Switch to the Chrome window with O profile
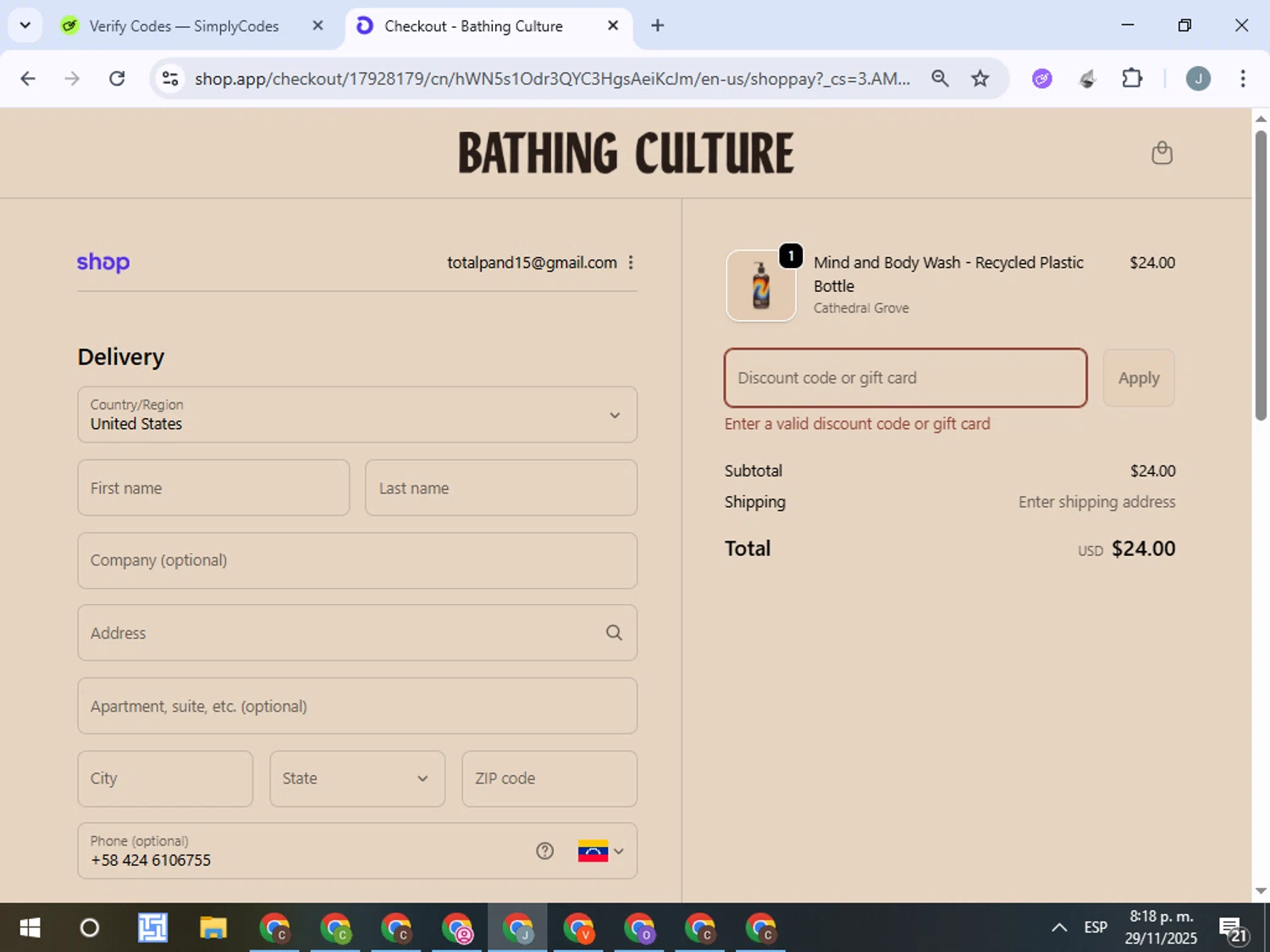The image size is (1270, 952). coord(639,928)
